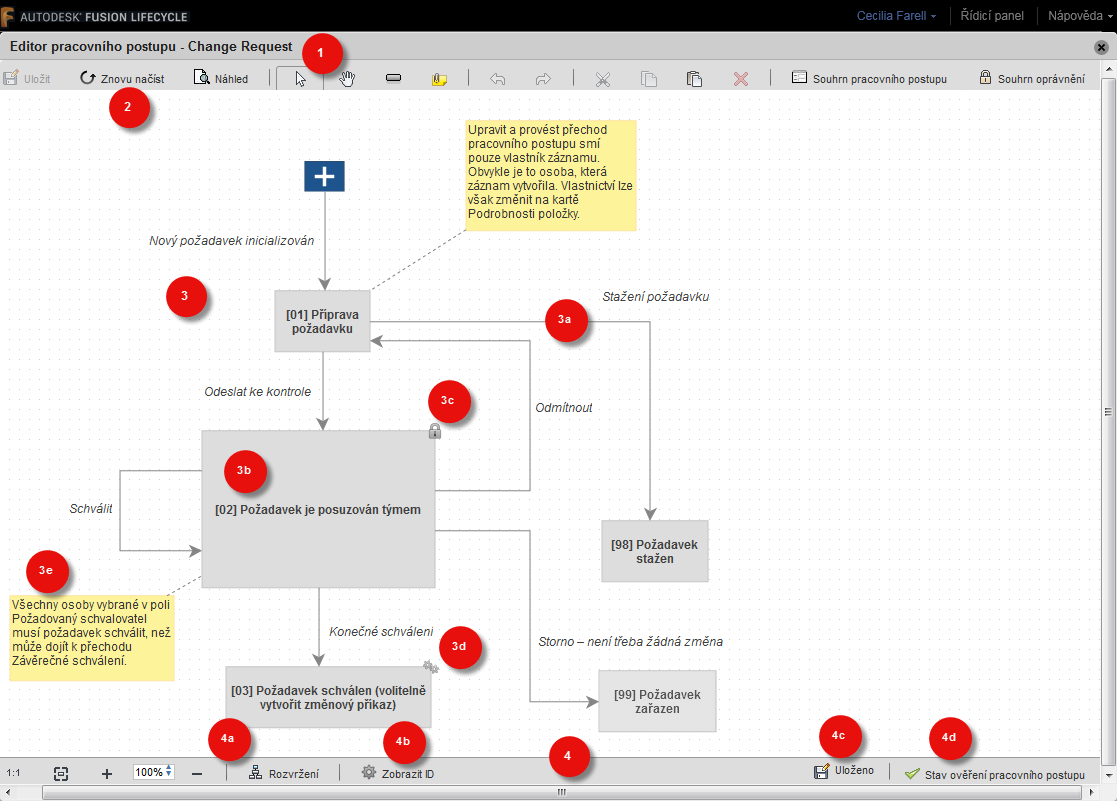Select note about Požadovaný schvalovatel
The height and width of the screenshot is (801, 1117).
(x=92, y=639)
